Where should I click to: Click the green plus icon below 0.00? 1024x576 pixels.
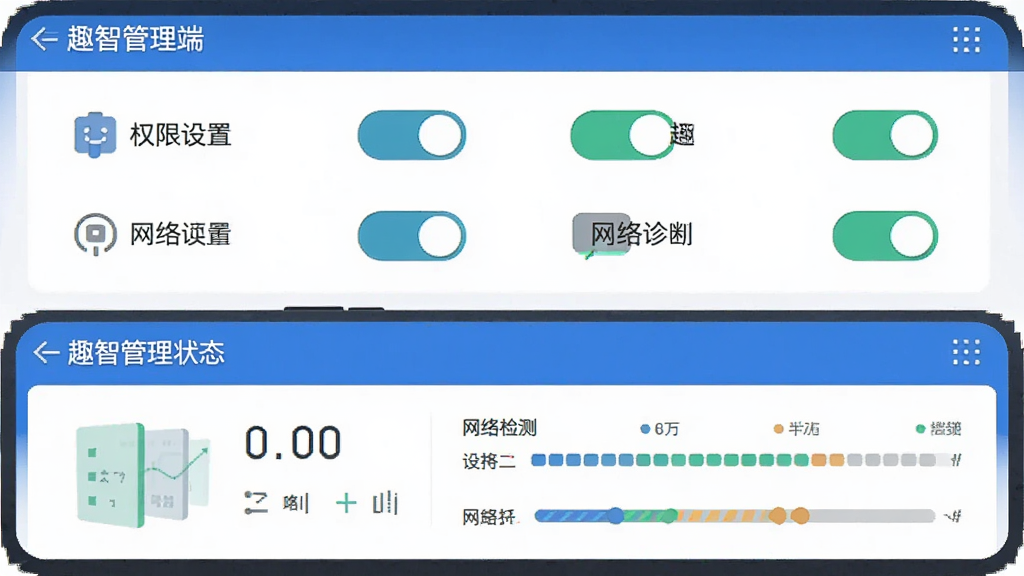pos(346,503)
